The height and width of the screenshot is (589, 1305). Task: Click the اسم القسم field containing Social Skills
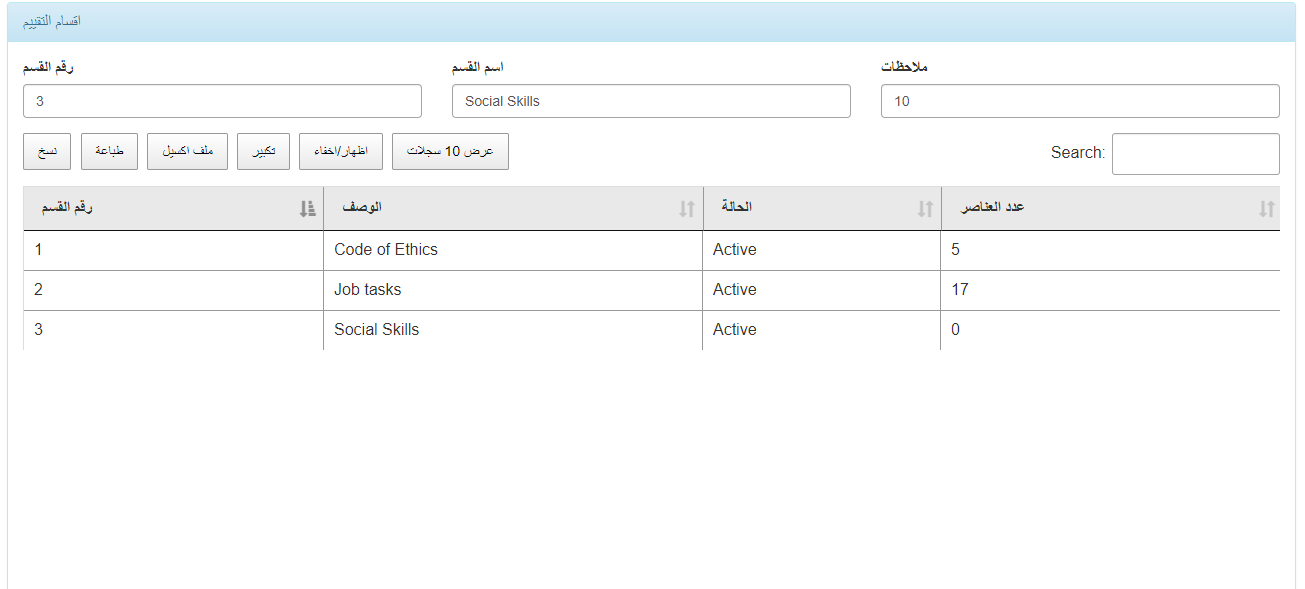click(651, 101)
